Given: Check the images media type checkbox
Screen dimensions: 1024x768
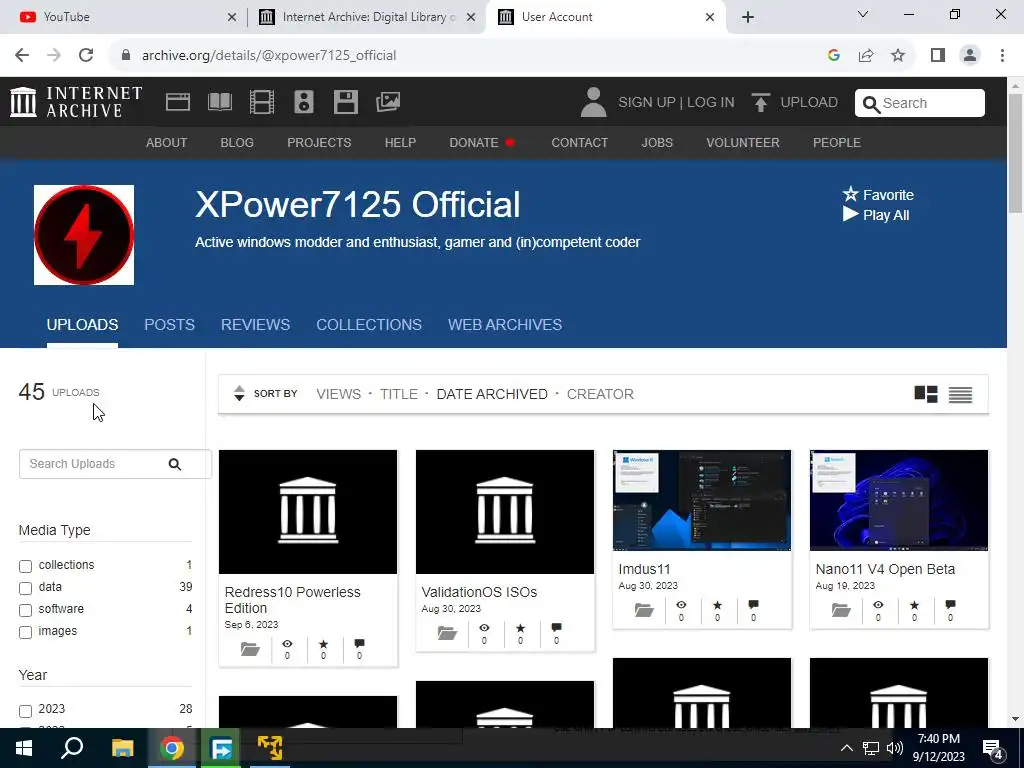Looking at the screenshot, I should pos(25,632).
